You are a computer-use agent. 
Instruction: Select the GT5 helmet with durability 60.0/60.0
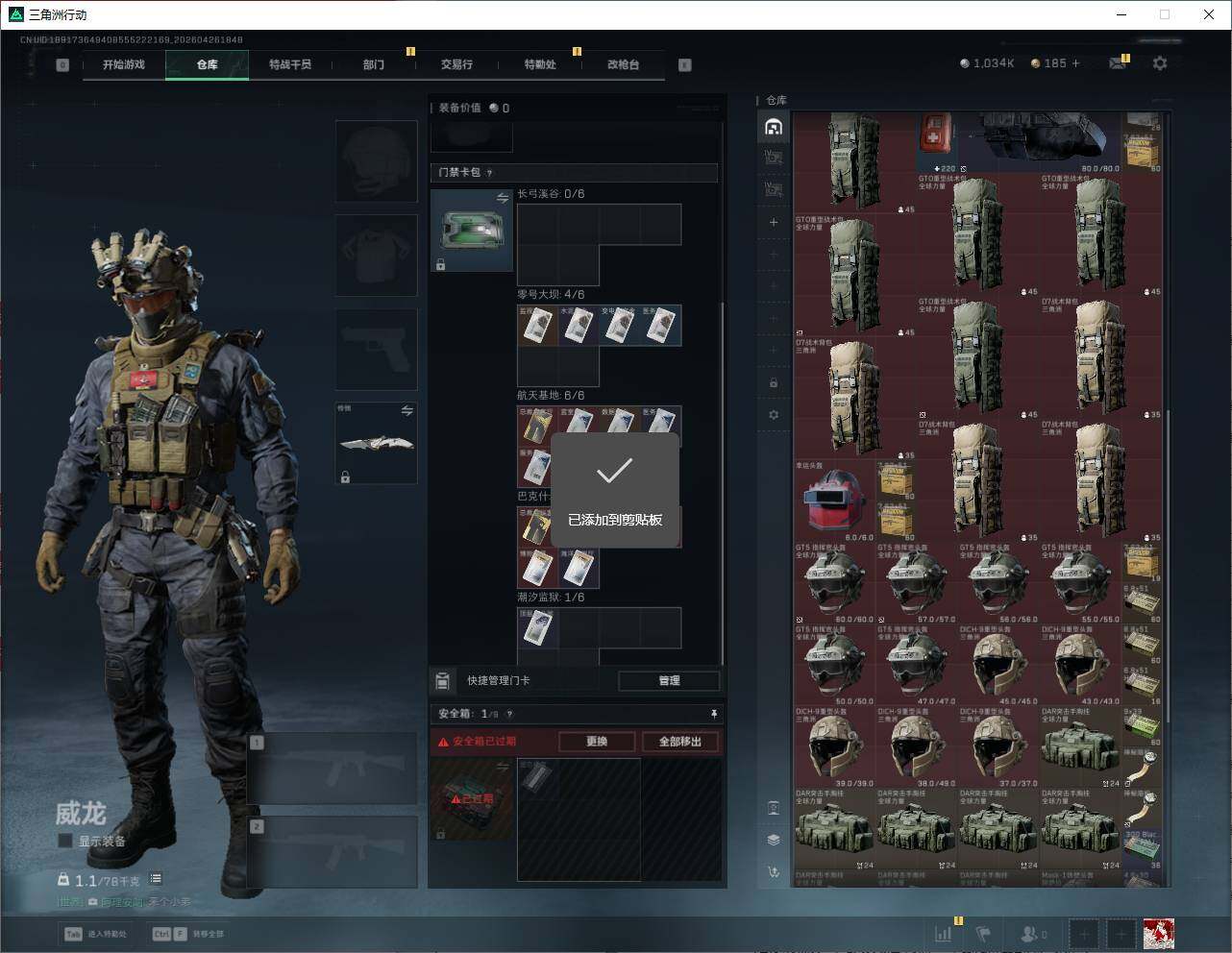(x=835, y=584)
